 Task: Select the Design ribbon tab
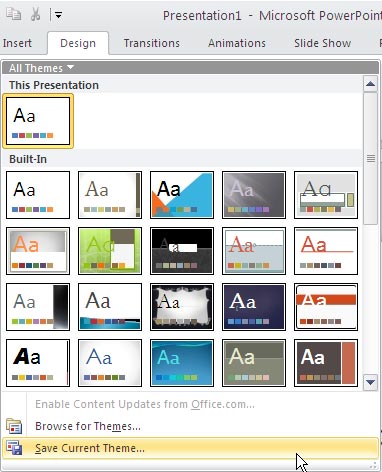click(78, 43)
